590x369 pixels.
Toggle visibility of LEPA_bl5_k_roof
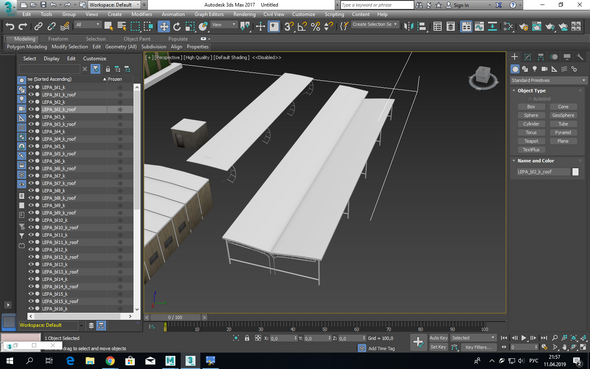click(x=31, y=153)
